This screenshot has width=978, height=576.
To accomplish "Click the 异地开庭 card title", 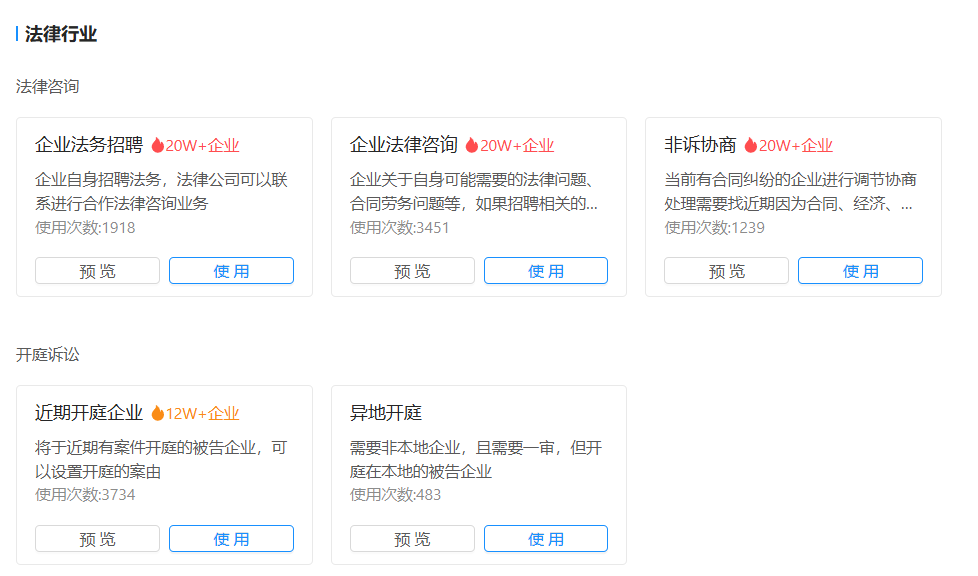I will (386, 412).
